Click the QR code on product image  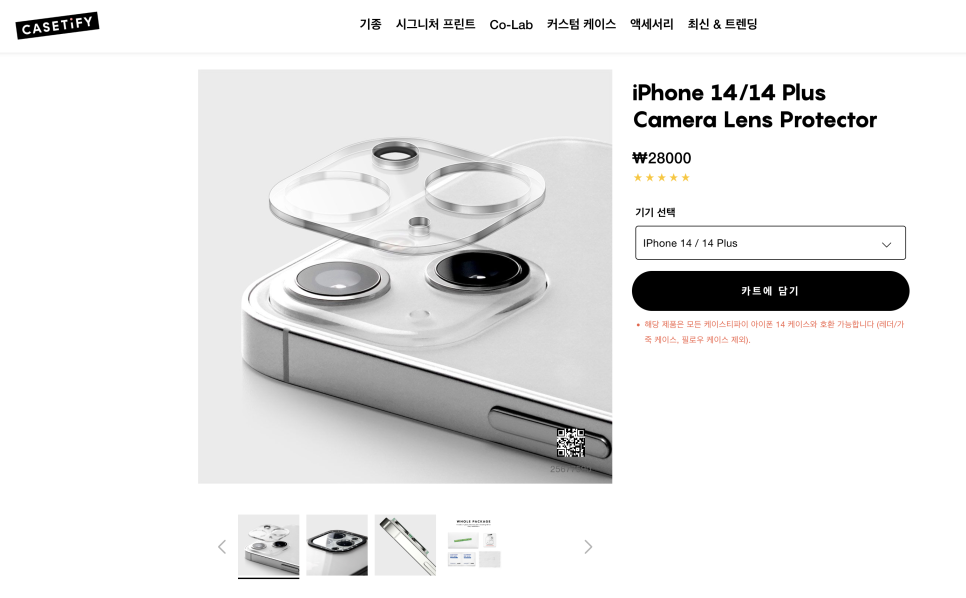[570, 443]
